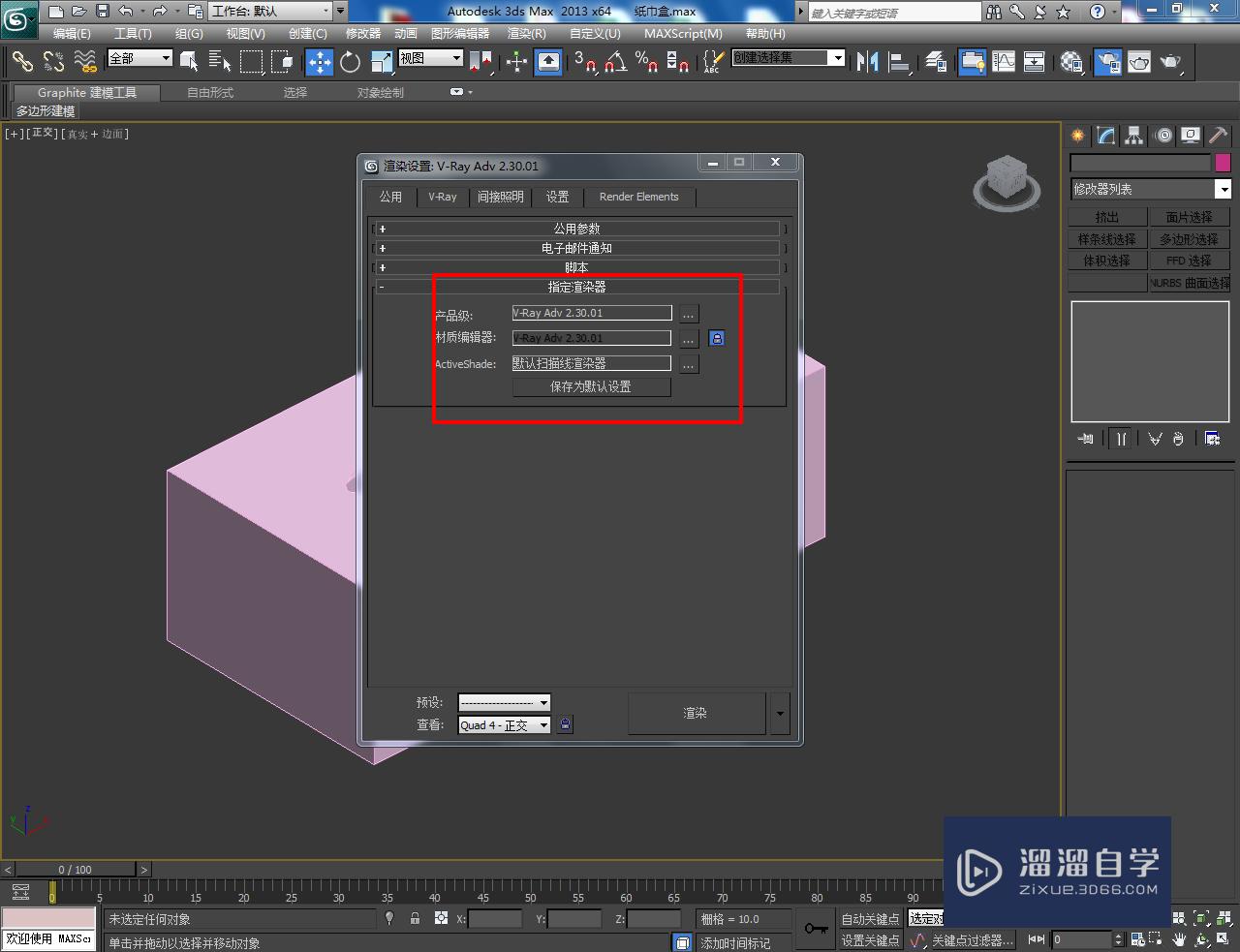
Task: Activate Select and Rotate tool
Action: coord(350,62)
